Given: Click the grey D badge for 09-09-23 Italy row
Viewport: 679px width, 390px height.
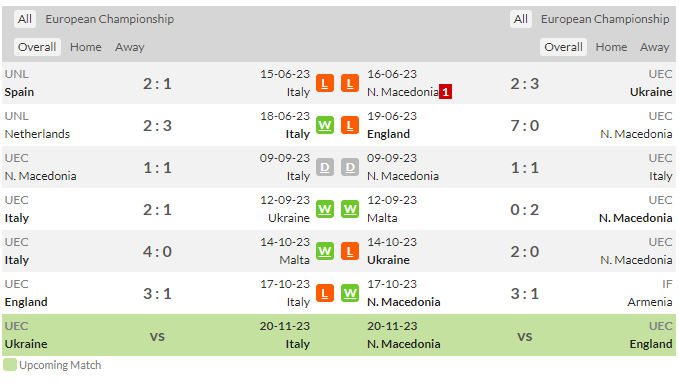Looking at the screenshot, I should coord(325,168).
